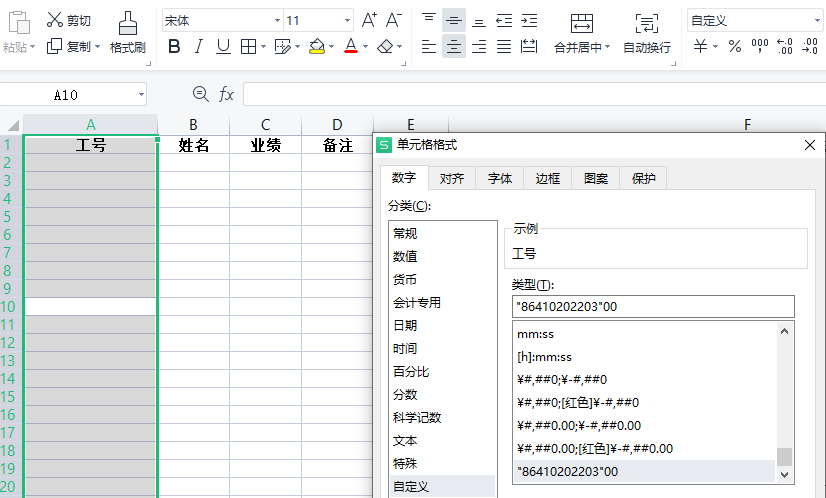826x498 pixels.
Task: Open the number format 自定义 dropdown
Action: point(817,21)
